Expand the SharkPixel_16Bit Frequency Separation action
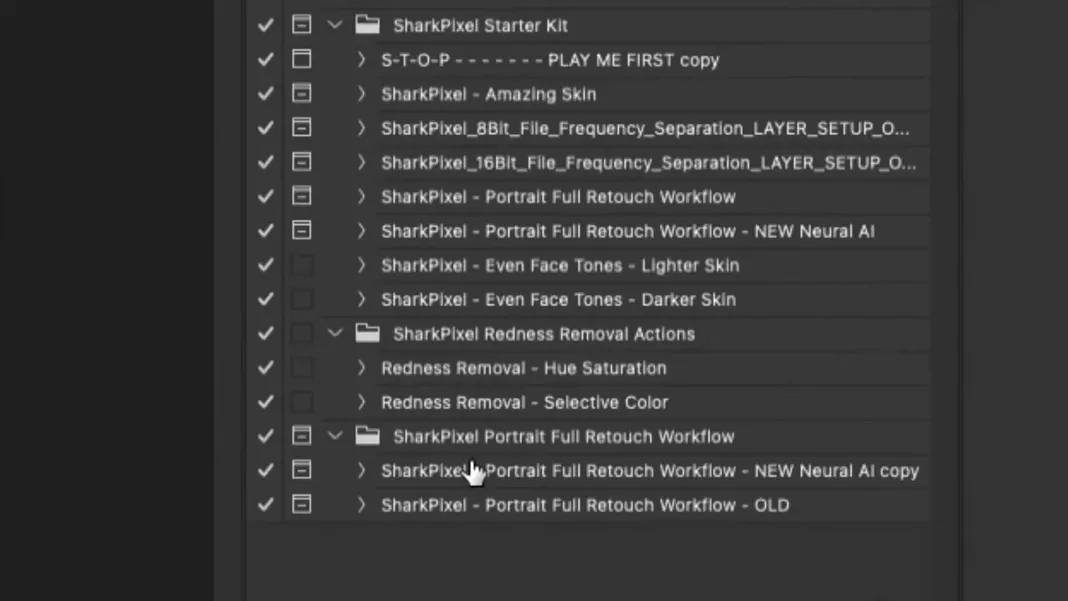Image resolution: width=1068 pixels, height=601 pixels. [x=361, y=162]
